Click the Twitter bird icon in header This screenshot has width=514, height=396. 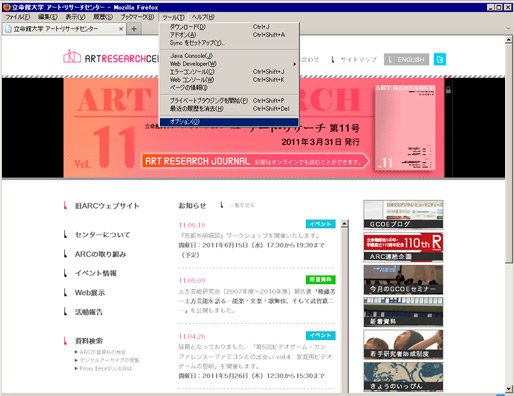(x=440, y=59)
